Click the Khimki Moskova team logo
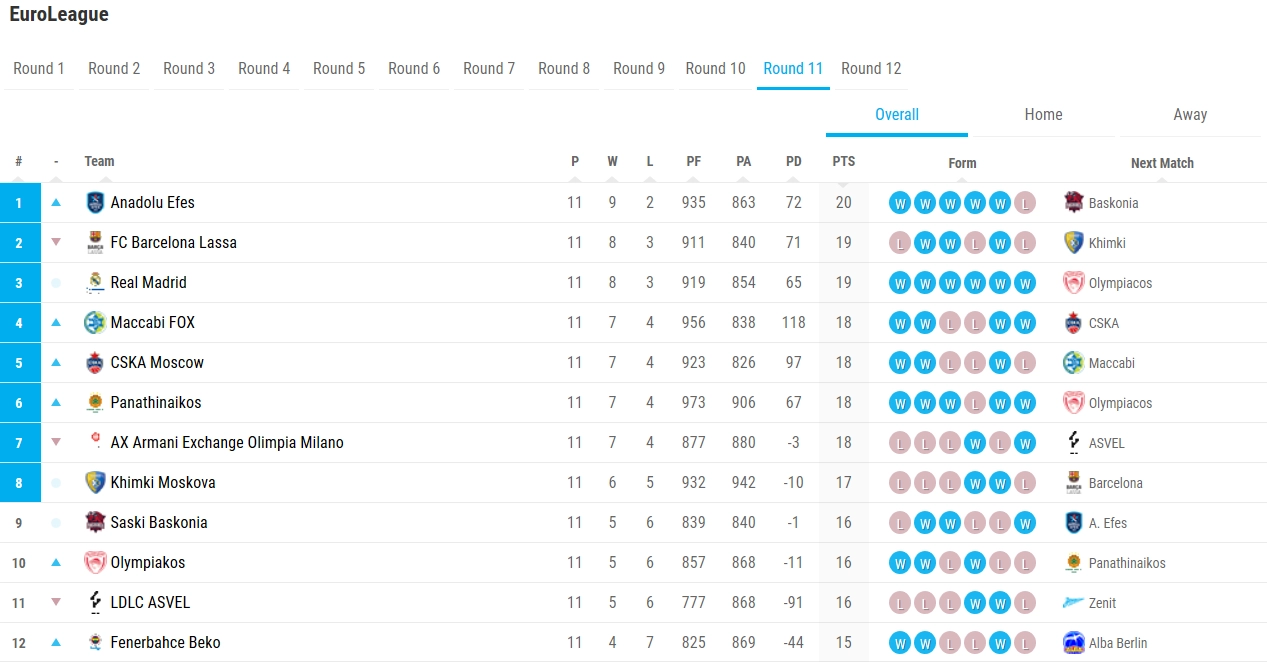Viewport: 1267px width, 662px height. click(x=95, y=482)
